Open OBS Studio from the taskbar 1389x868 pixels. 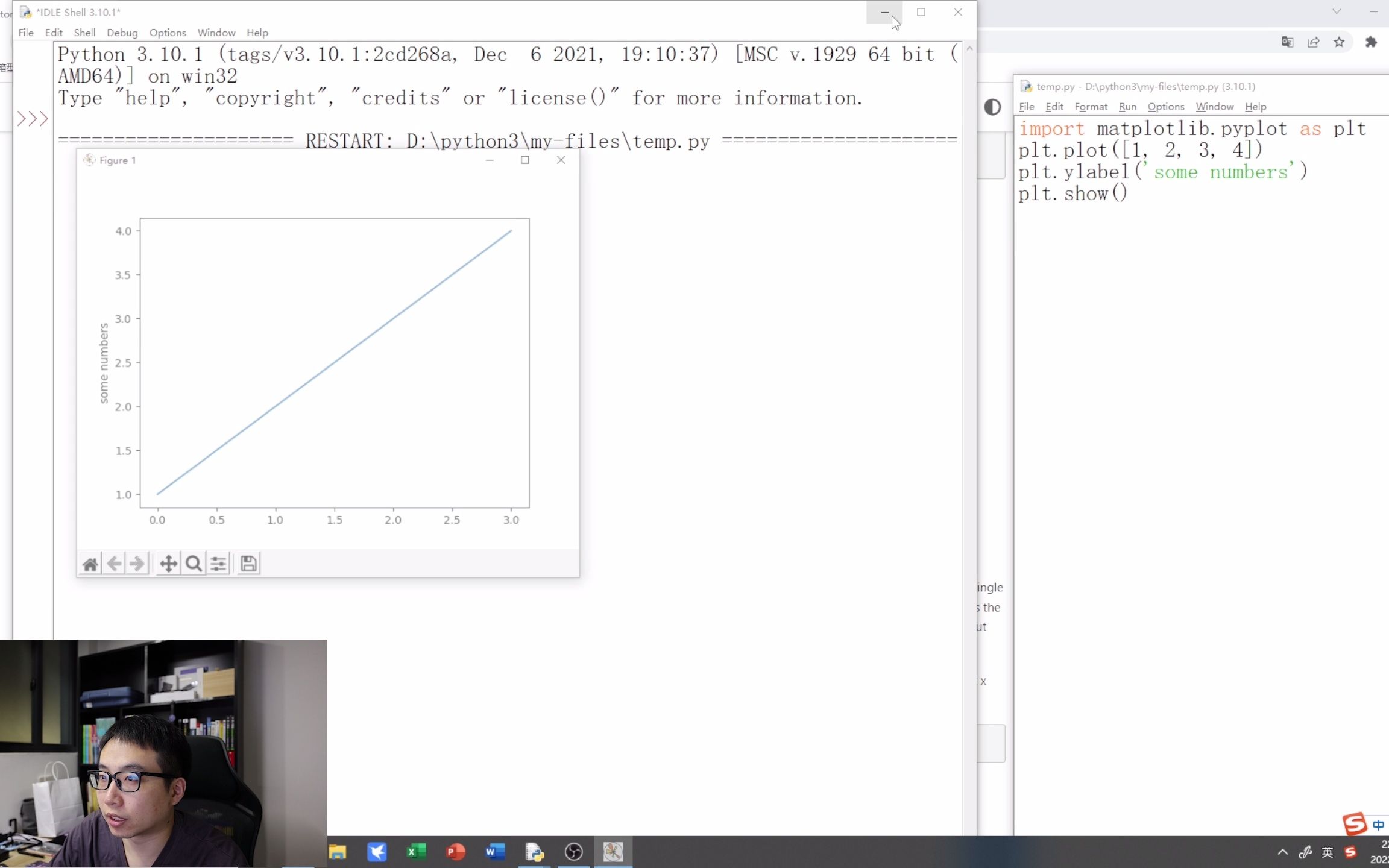click(x=573, y=851)
